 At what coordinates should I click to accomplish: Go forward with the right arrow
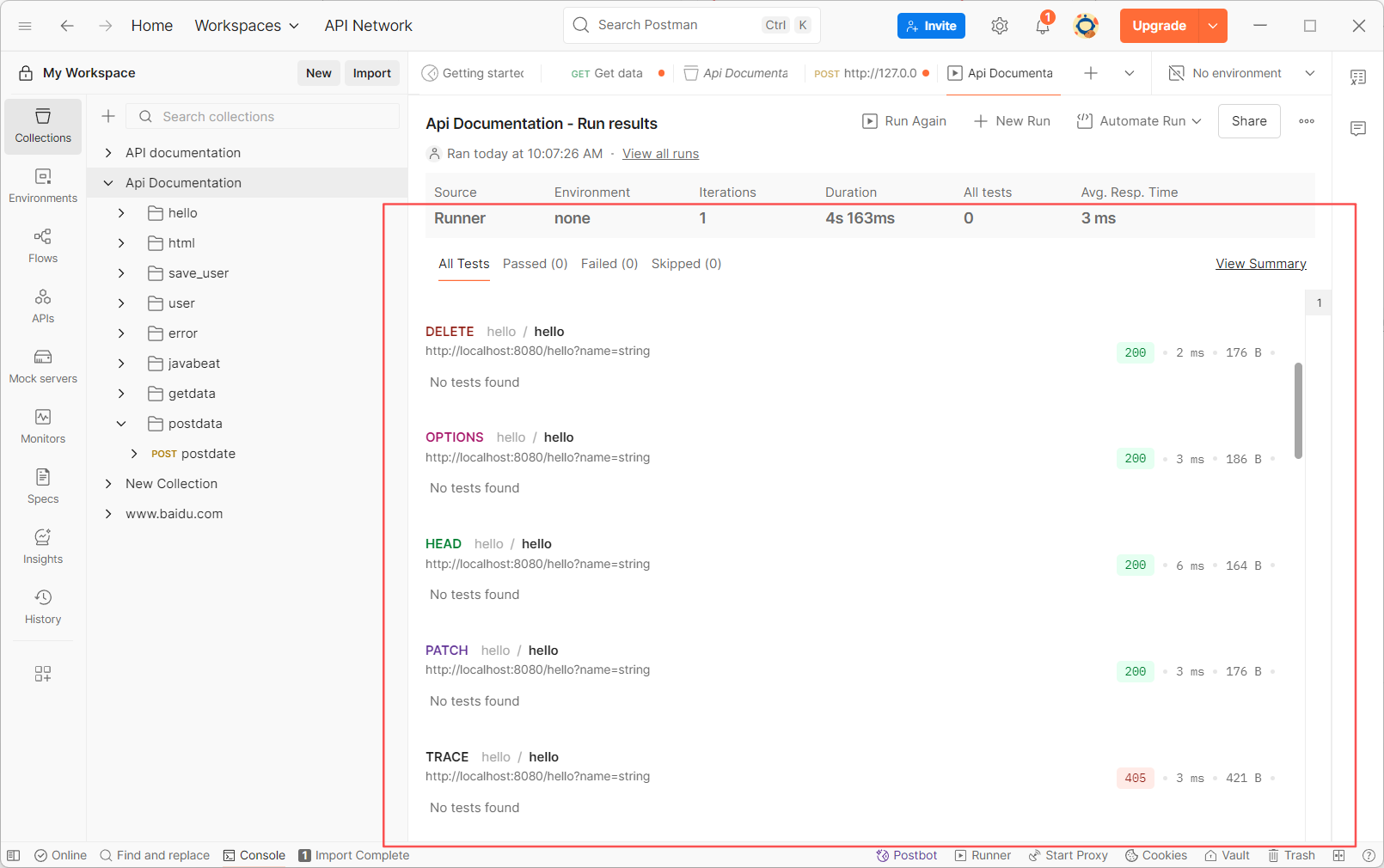tap(106, 26)
